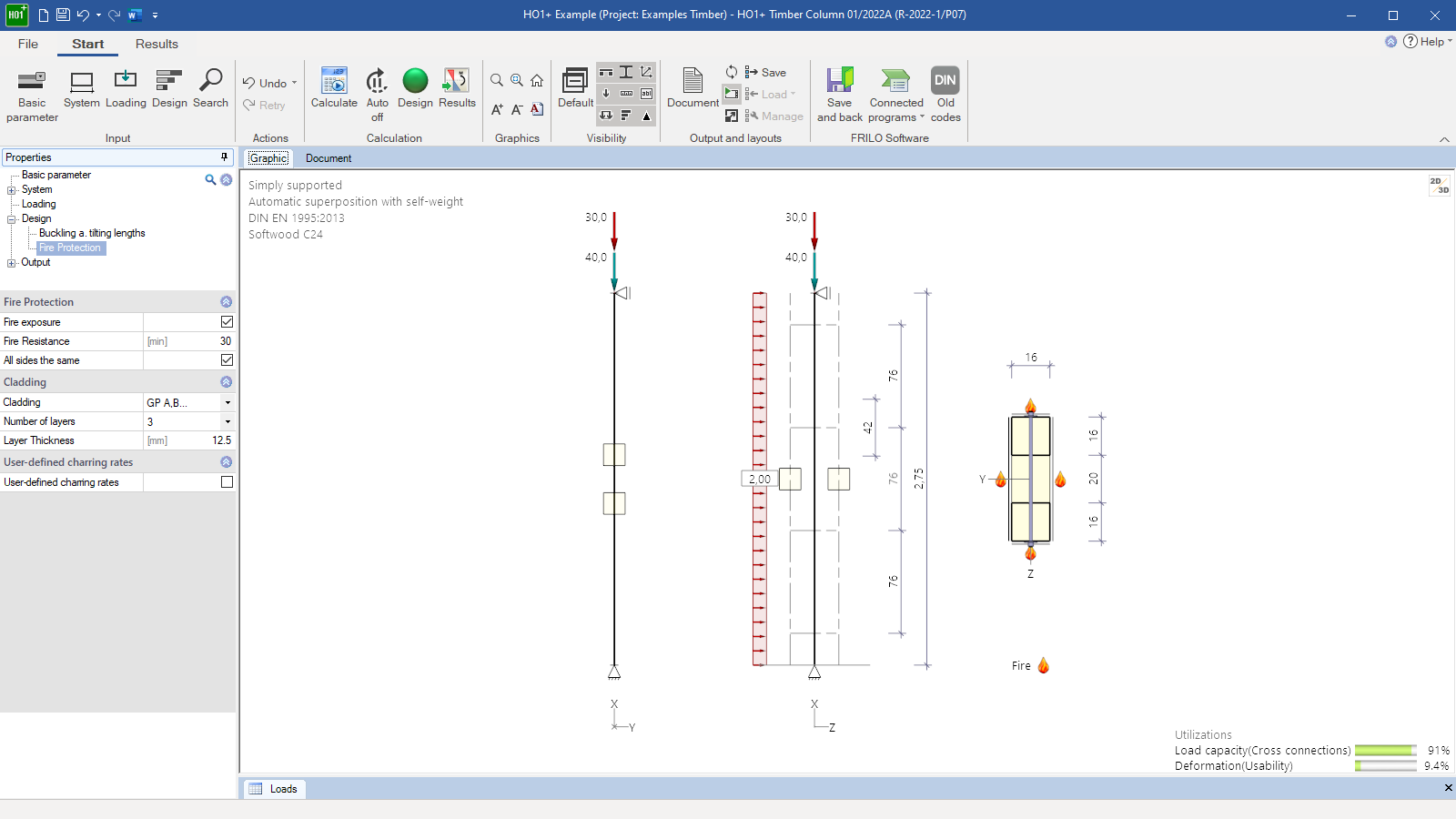This screenshot has width=1456, height=819.
Task: Open the Loading input tool
Action: coord(126,89)
